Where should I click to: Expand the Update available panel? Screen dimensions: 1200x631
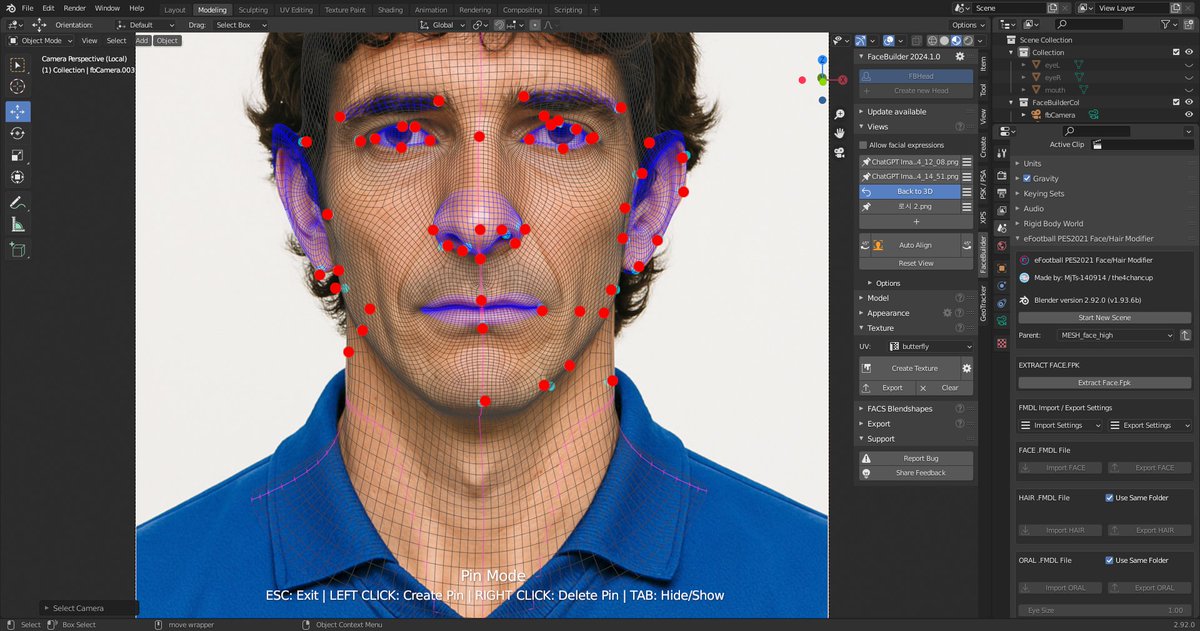pos(896,112)
